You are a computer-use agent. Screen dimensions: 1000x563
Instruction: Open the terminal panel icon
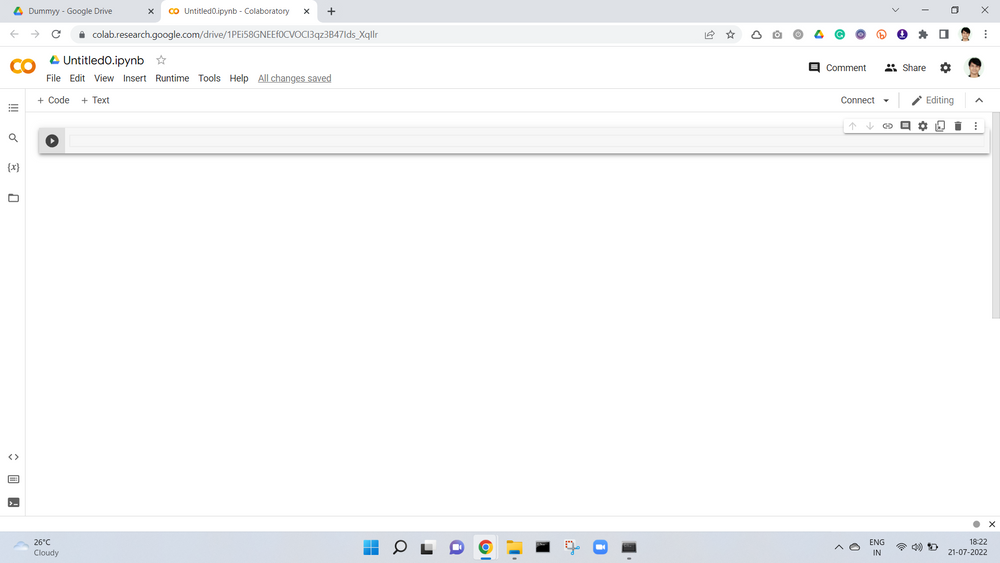coord(13,502)
